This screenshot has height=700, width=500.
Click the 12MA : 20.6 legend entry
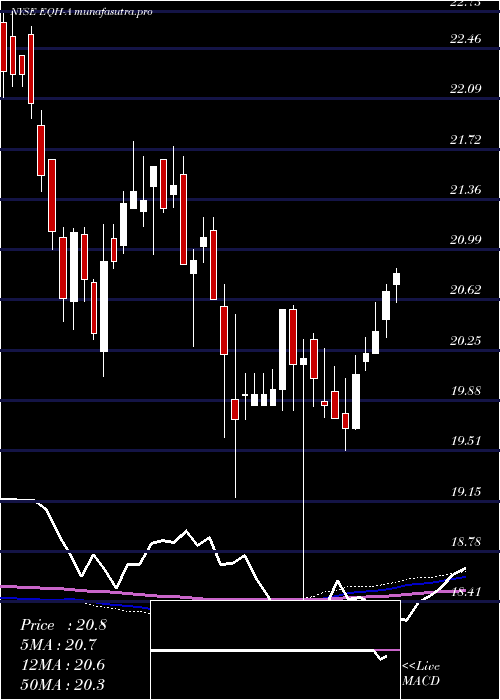tap(63, 664)
